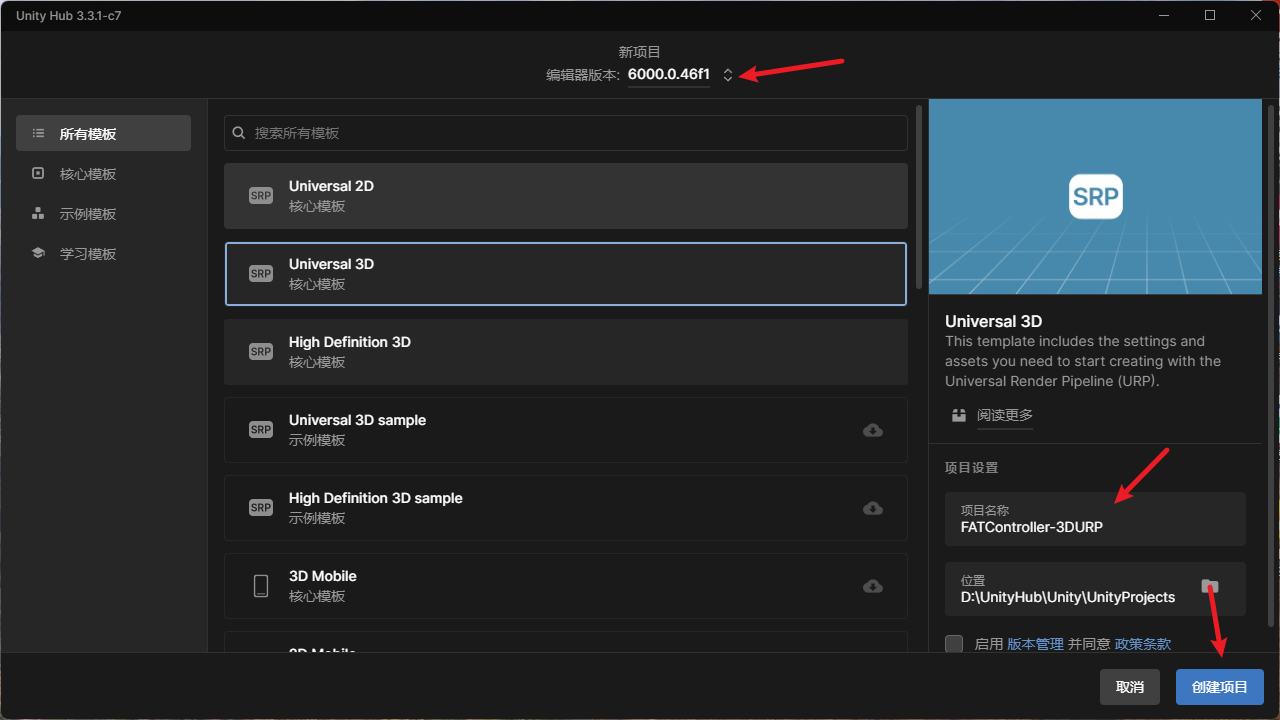Click the sample templates sidebar icon
This screenshot has width=1280, height=720.
pyautogui.click(x=38, y=213)
